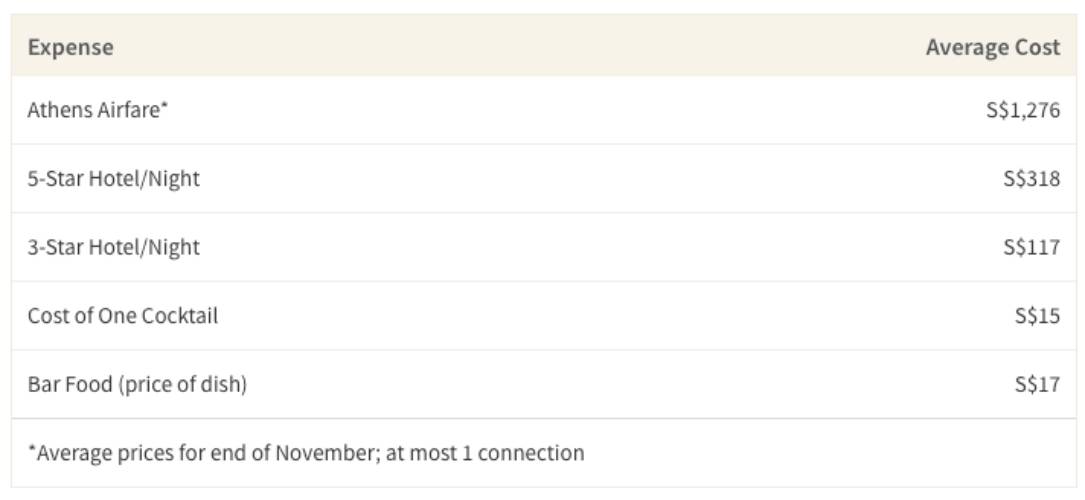Click the word 'Athens' in the first row
The width and height of the screenshot is (1085, 500).
point(60,110)
